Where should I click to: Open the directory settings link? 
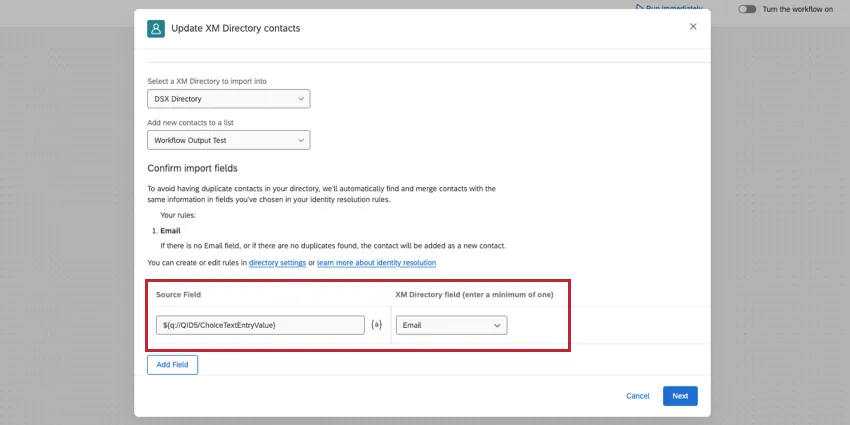point(277,263)
